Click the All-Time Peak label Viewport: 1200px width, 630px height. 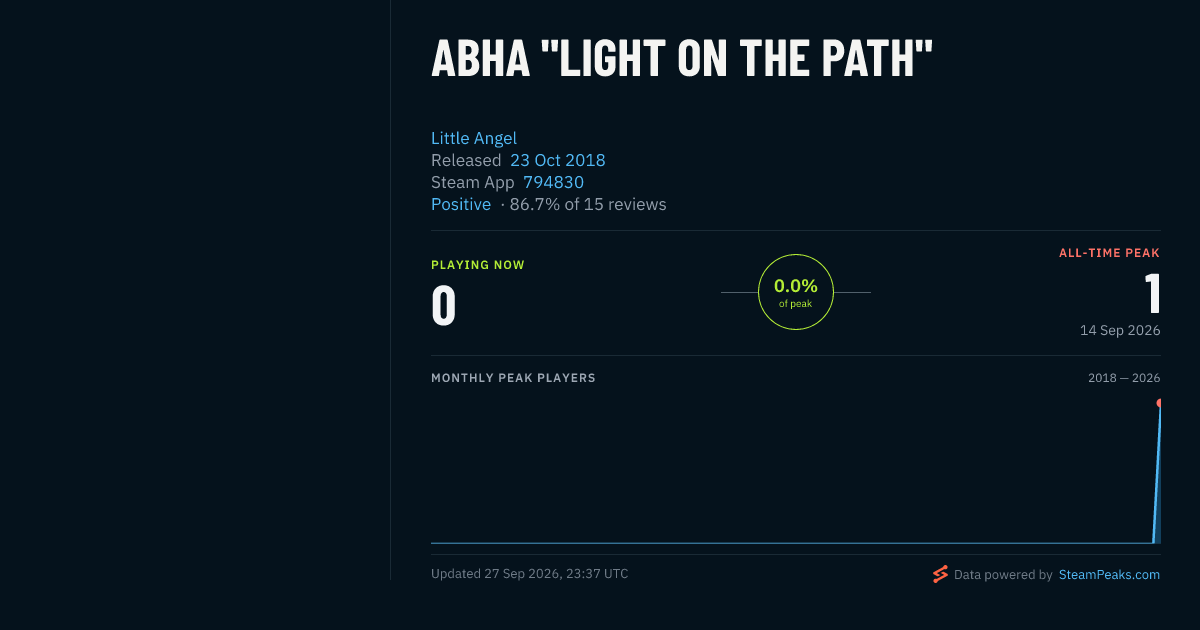(1110, 253)
